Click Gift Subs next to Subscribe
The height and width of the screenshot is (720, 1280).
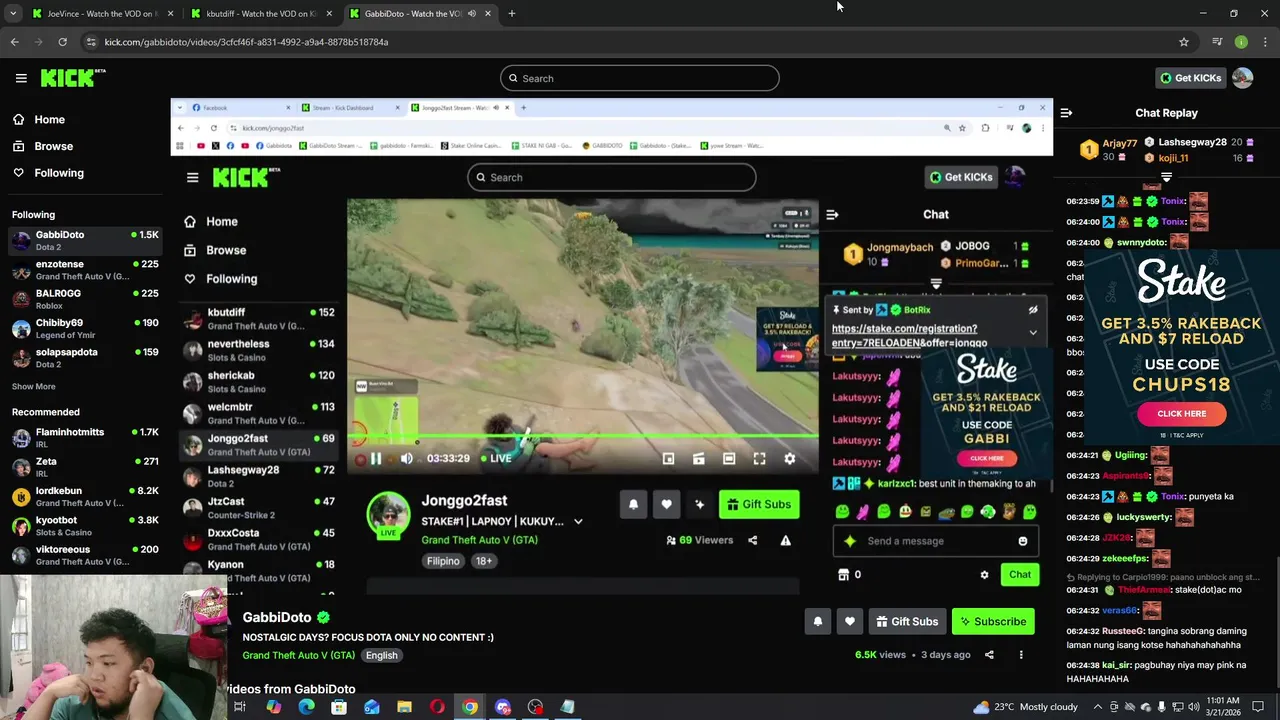(x=907, y=621)
